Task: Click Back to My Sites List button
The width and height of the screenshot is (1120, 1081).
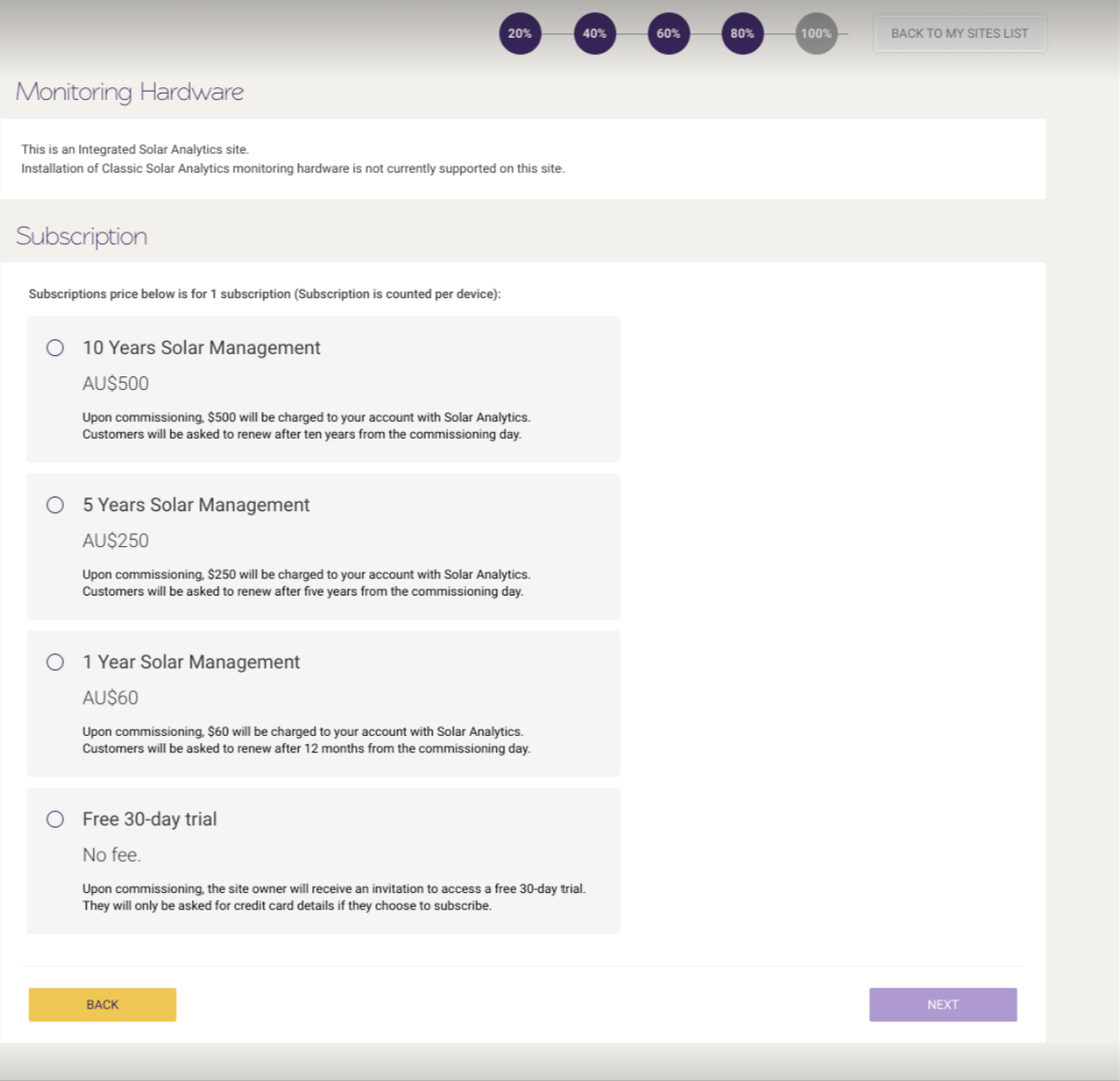Action: (959, 33)
